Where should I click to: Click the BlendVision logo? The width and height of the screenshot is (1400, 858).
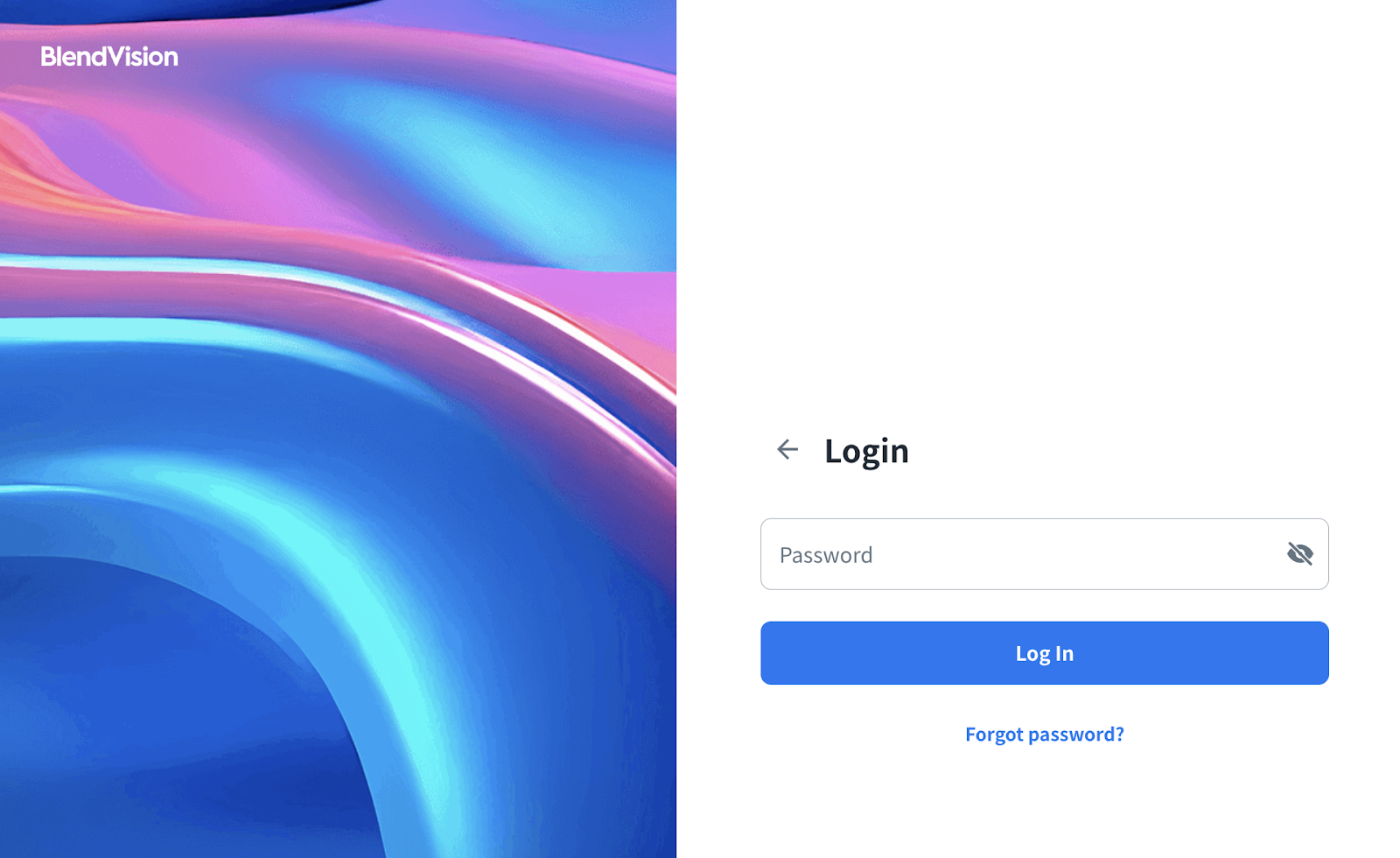tap(109, 57)
